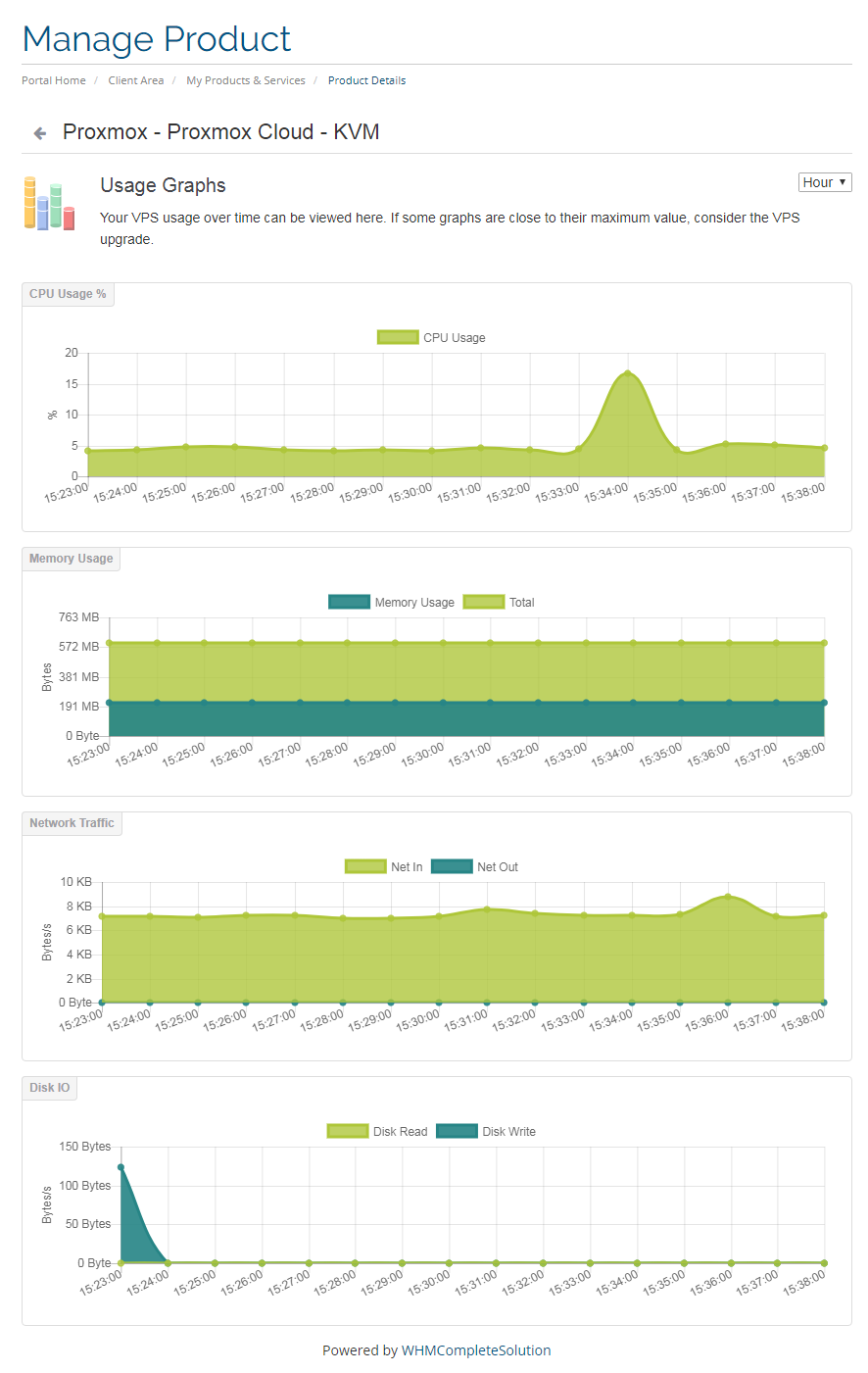This screenshot has height=1373, width=868.
Task: Click the Net In peak point near 15:36:00
Action: coord(728,897)
